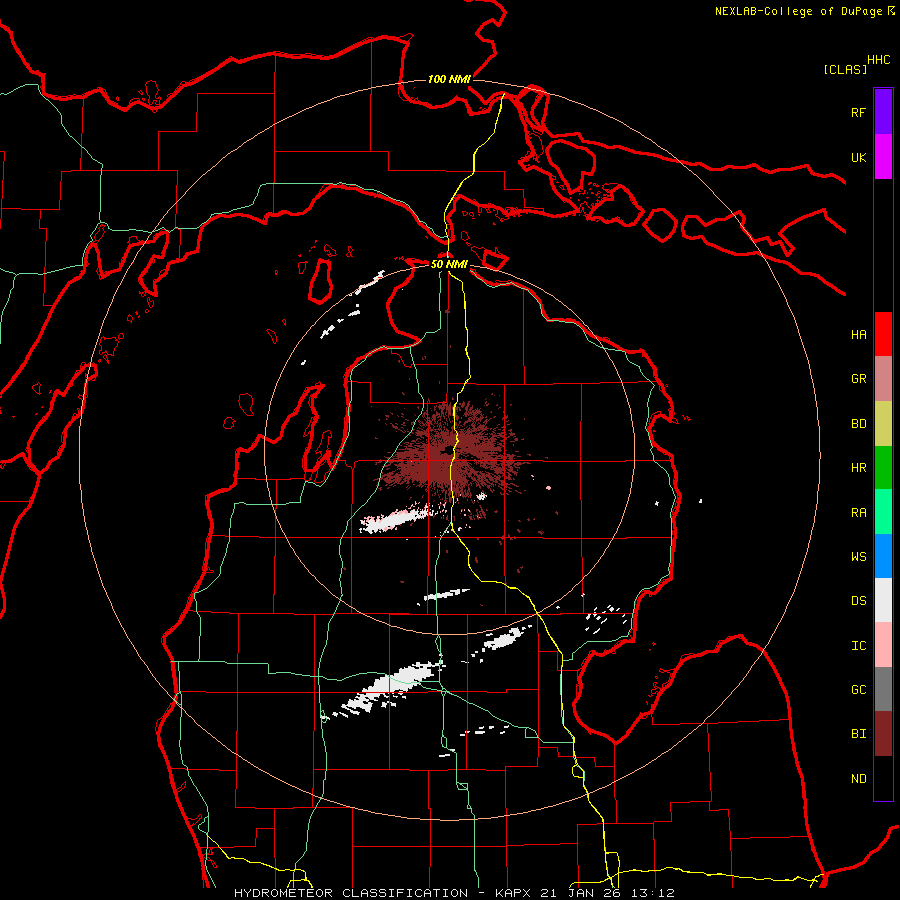Click the "[CLAS]" units label
The height and width of the screenshot is (900, 900).
pyautogui.click(x=845, y=69)
